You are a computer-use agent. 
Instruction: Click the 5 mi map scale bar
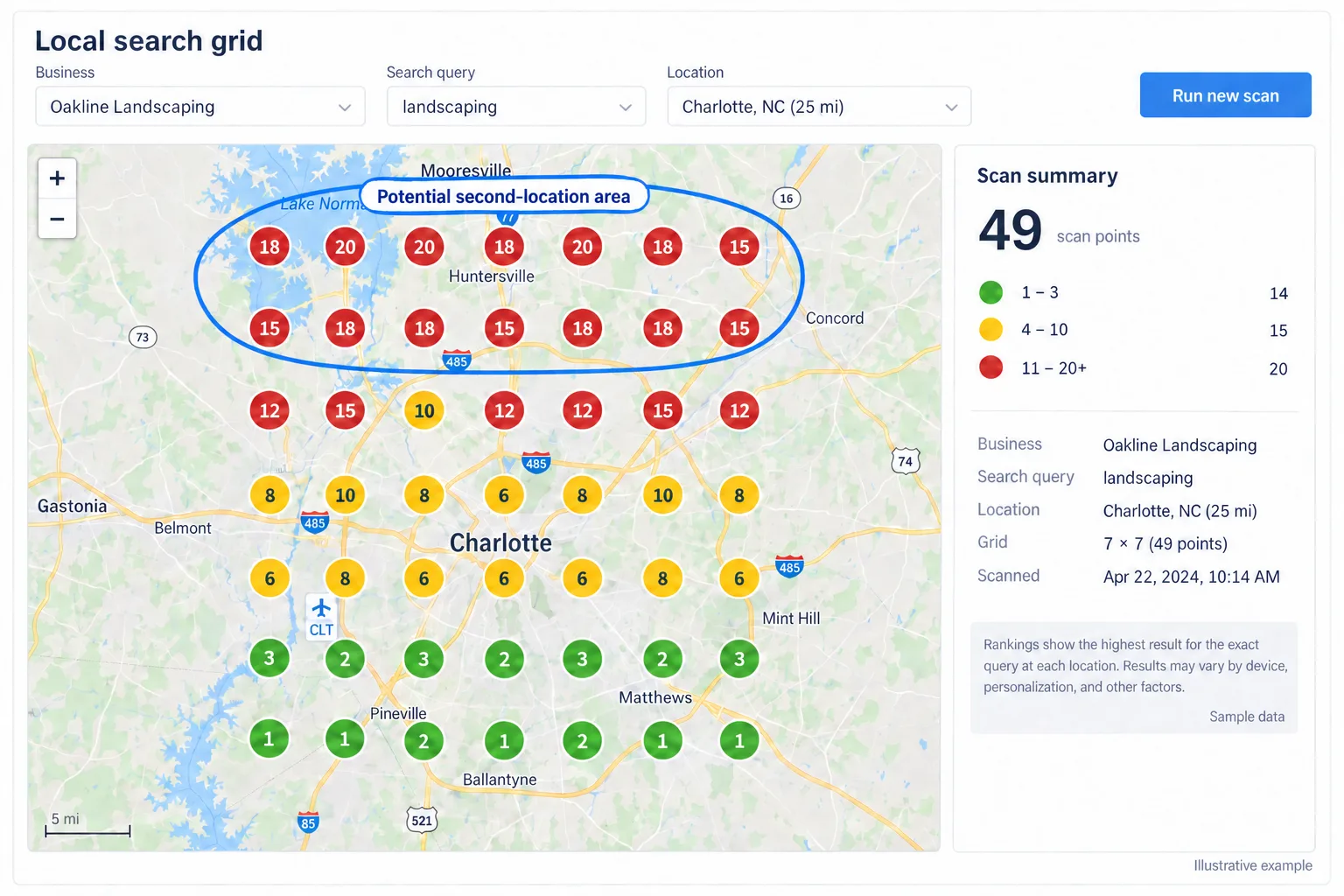pos(87,825)
